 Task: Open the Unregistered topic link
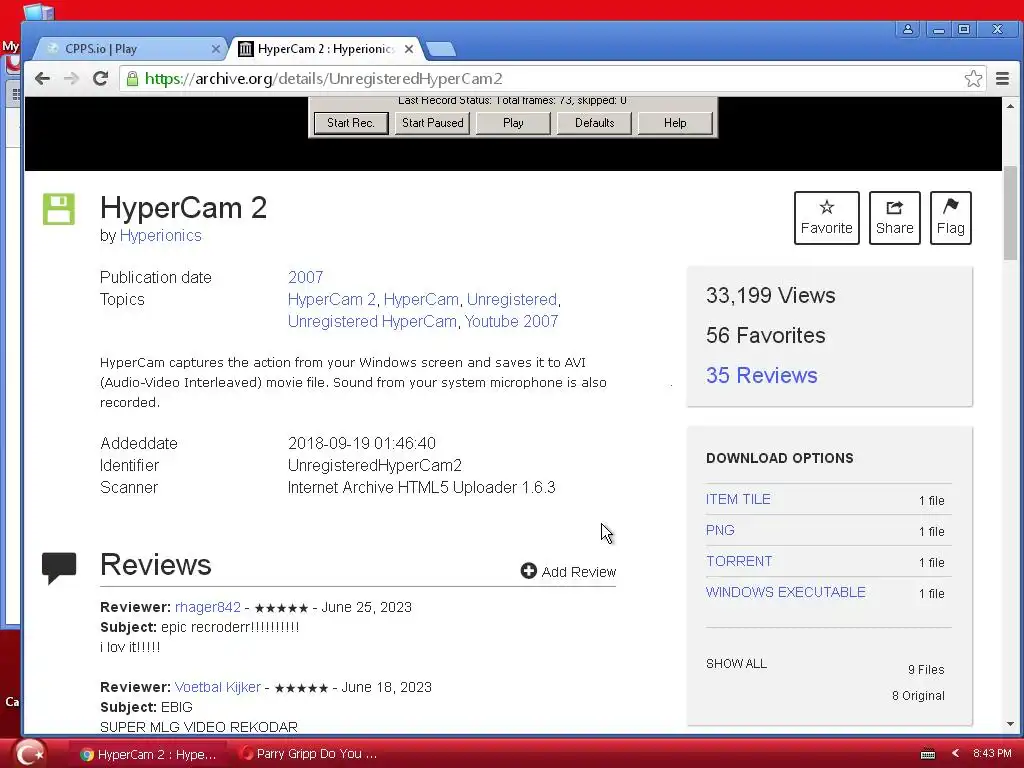(511, 300)
